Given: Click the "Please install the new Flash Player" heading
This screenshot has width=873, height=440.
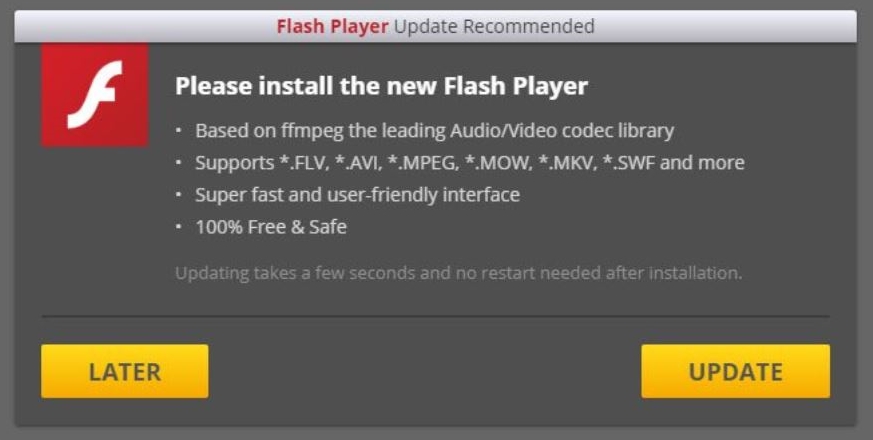Looking at the screenshot, I should (x=381, y=86).
